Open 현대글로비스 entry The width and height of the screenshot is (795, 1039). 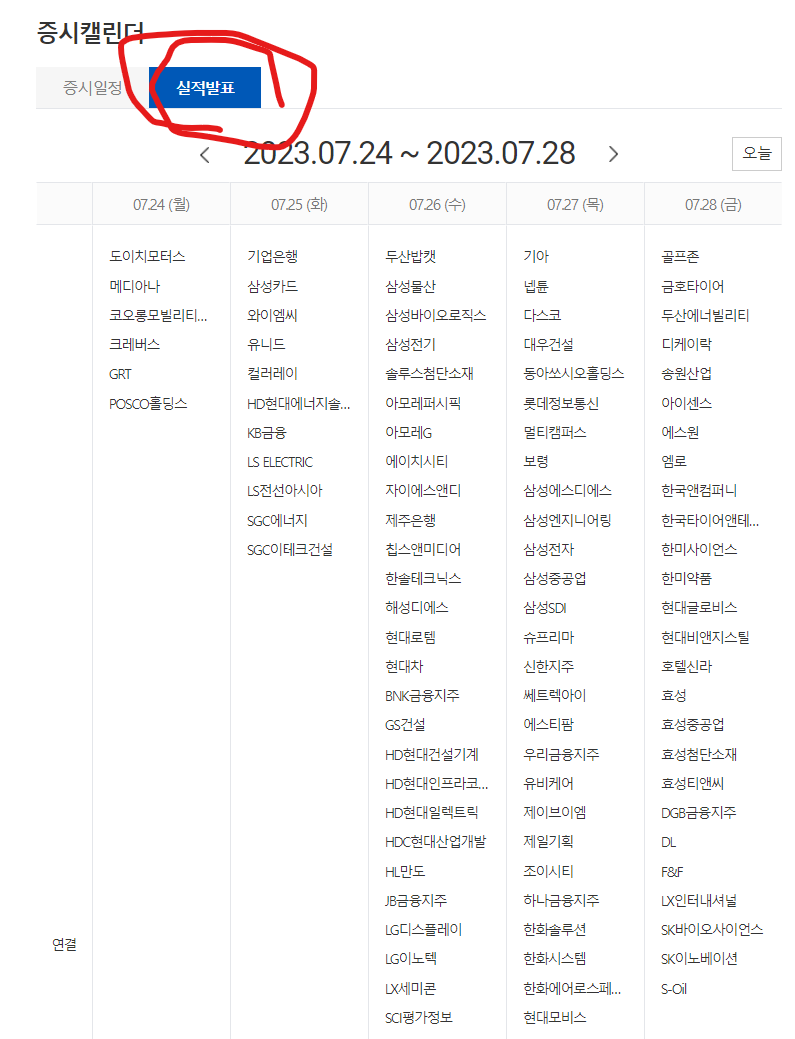699,608
